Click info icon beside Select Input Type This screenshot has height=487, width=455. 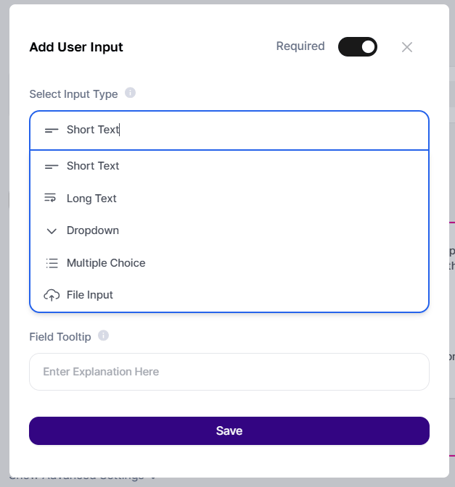[x=130, y=93]
